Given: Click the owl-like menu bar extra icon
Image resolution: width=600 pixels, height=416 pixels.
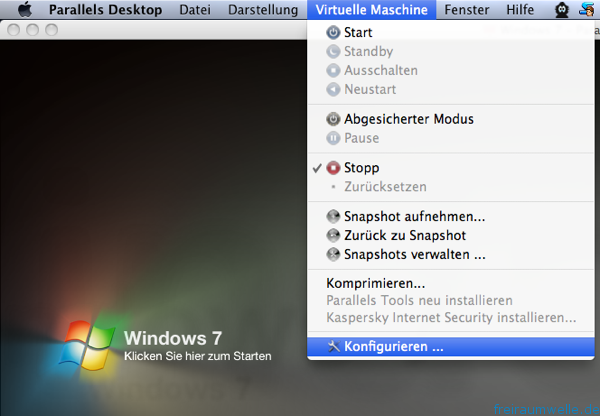Looking at the screenshot, I should coord(562,10).
